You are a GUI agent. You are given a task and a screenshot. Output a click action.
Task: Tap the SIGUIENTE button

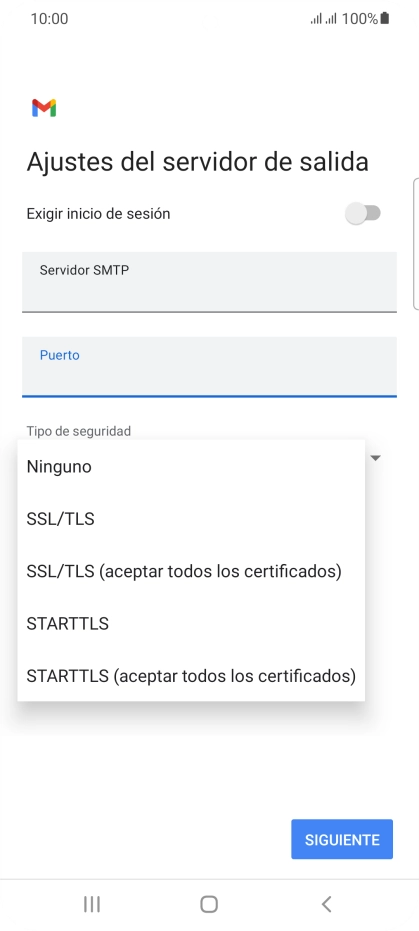point(342,839)
